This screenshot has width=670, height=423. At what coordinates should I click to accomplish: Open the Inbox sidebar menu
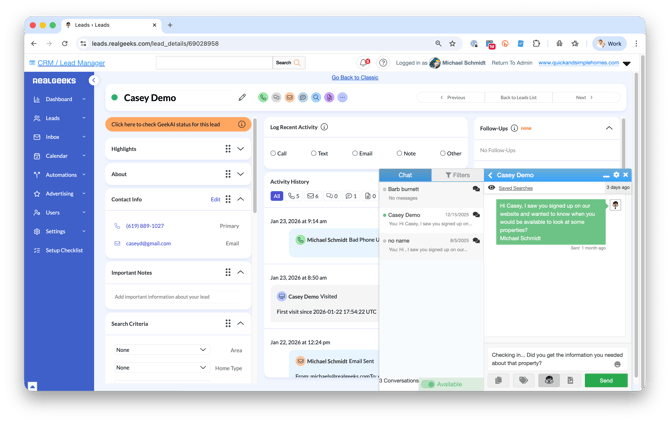tap(60, 137)
